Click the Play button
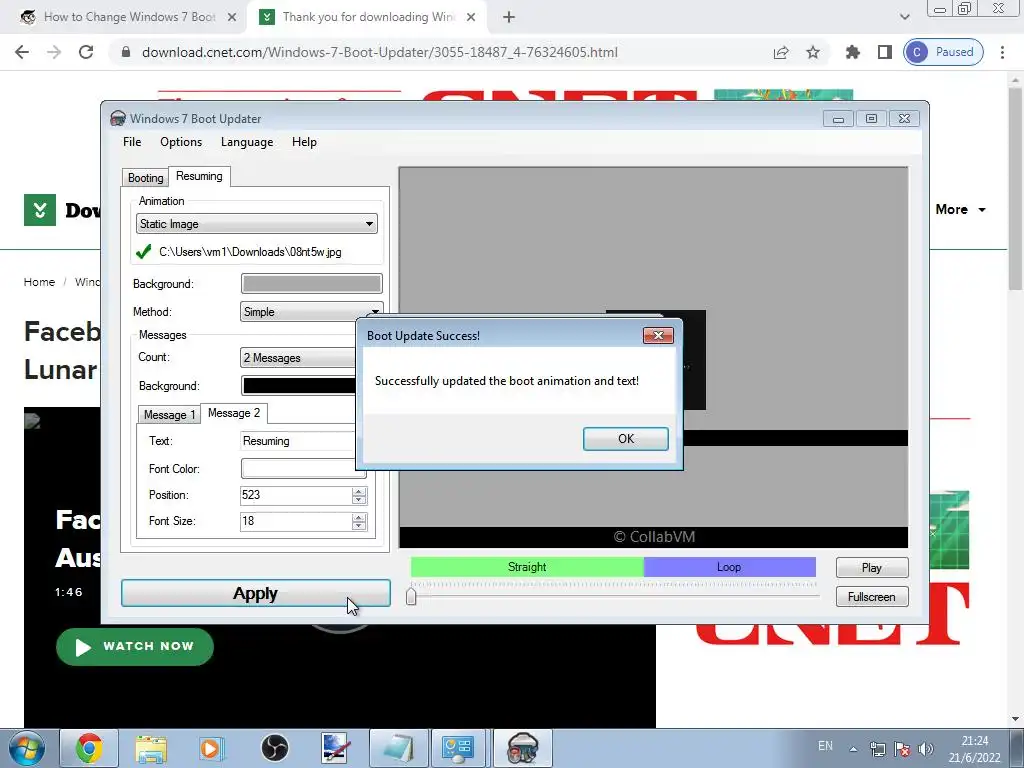The height and width of the screenshot is (768, 1024). click(872, 568)
